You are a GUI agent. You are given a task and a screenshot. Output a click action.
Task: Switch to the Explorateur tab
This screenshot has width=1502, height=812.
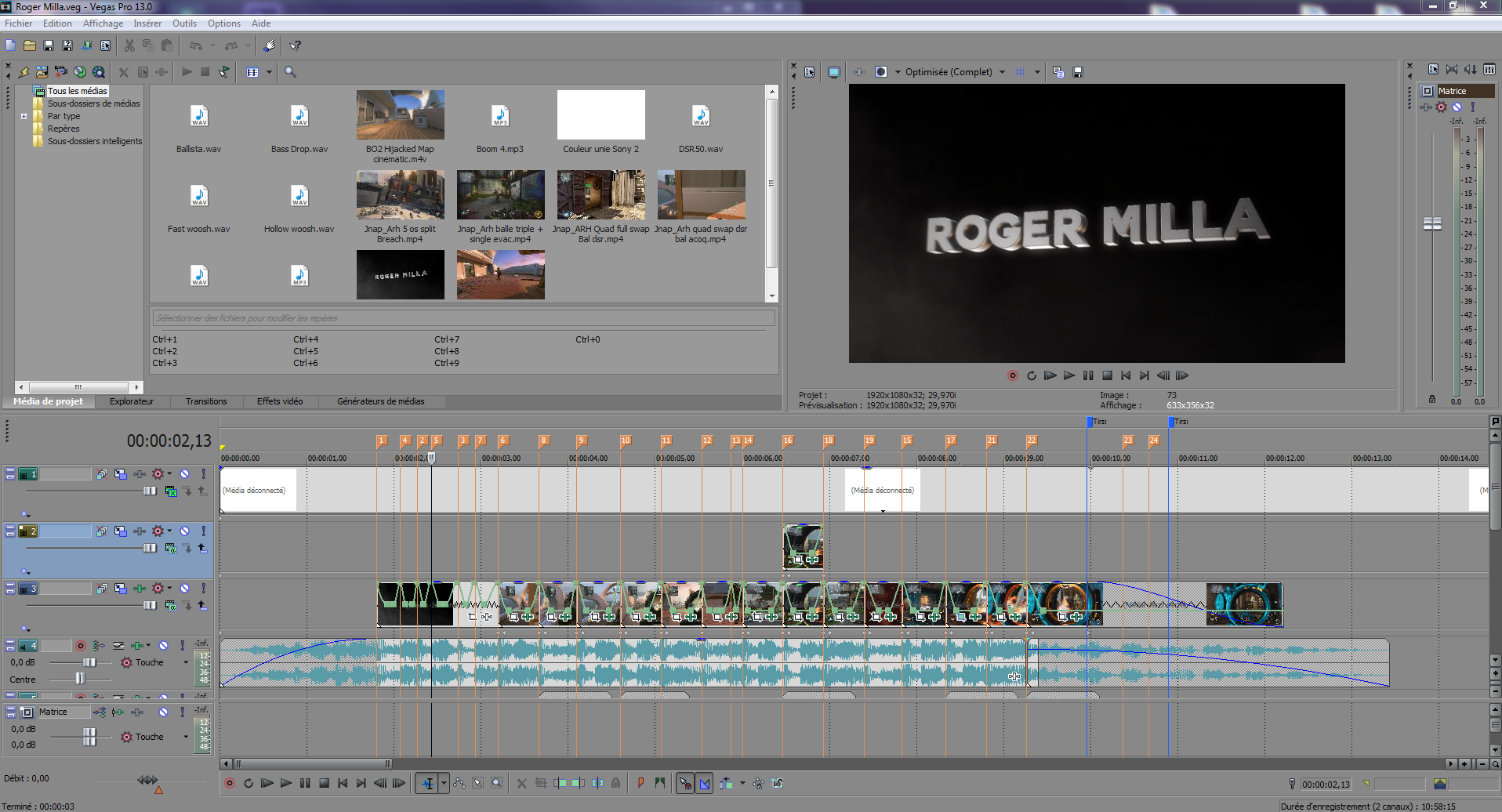click(x=132, y=401)
